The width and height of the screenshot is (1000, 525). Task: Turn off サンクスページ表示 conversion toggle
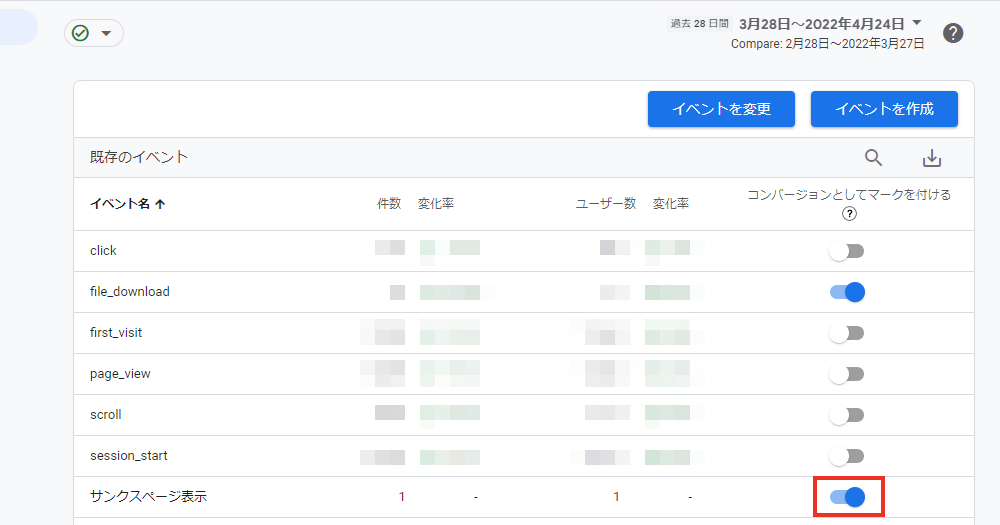847,497
